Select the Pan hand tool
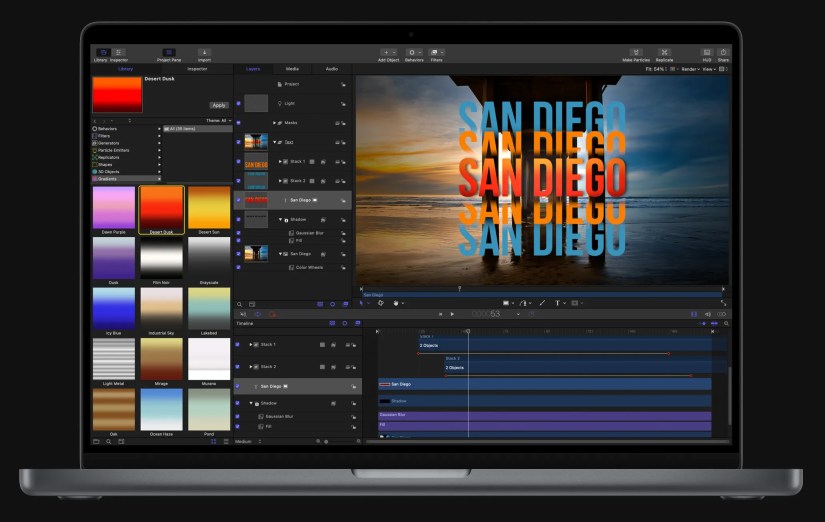Image resolution: width=825 pixels, height=522 pixels. tap(396, 303)
